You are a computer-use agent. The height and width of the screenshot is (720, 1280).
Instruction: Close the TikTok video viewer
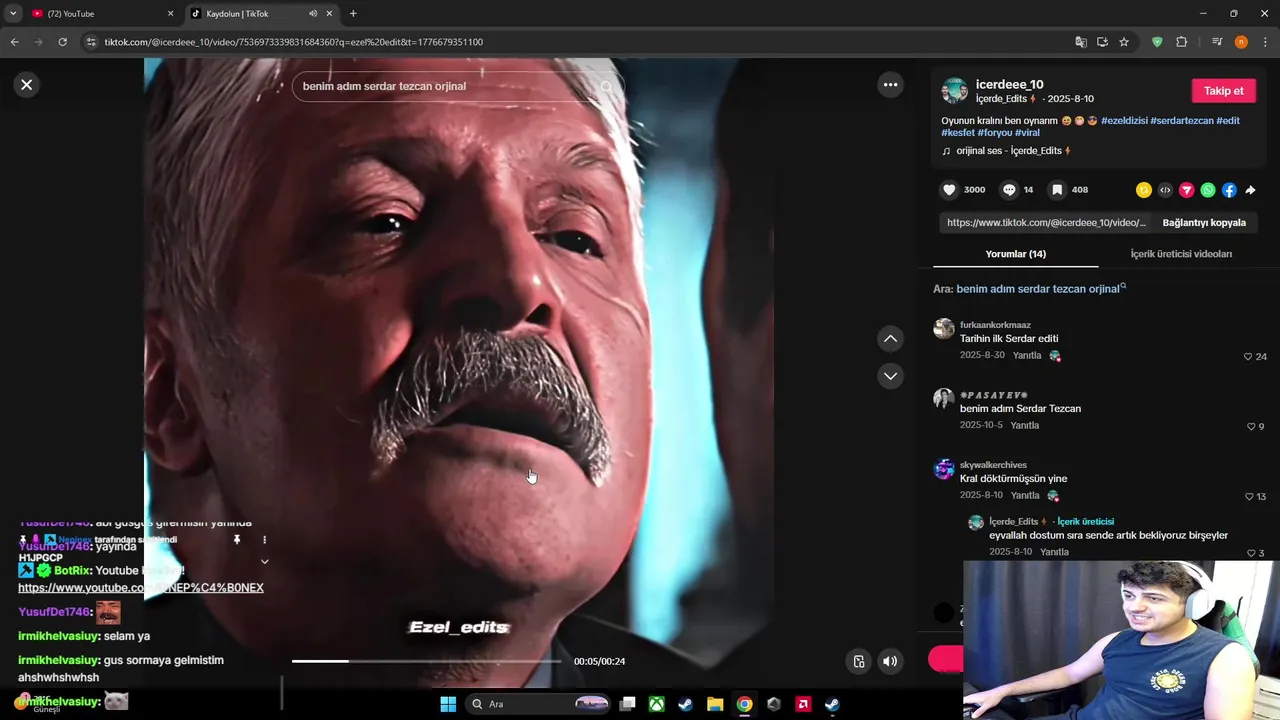tap(27, 85)
